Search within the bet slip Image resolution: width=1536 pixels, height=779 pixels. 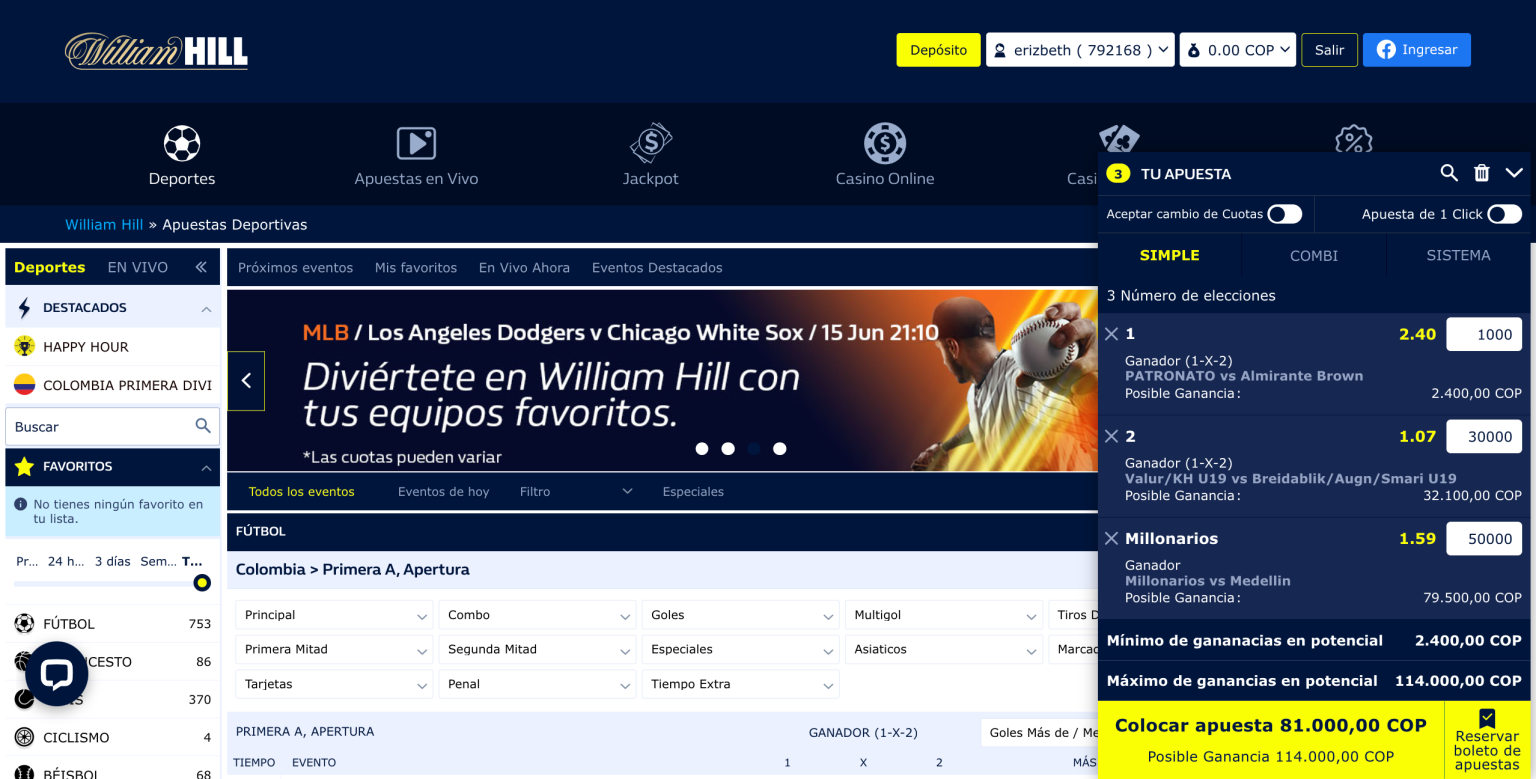[1449, 173]
